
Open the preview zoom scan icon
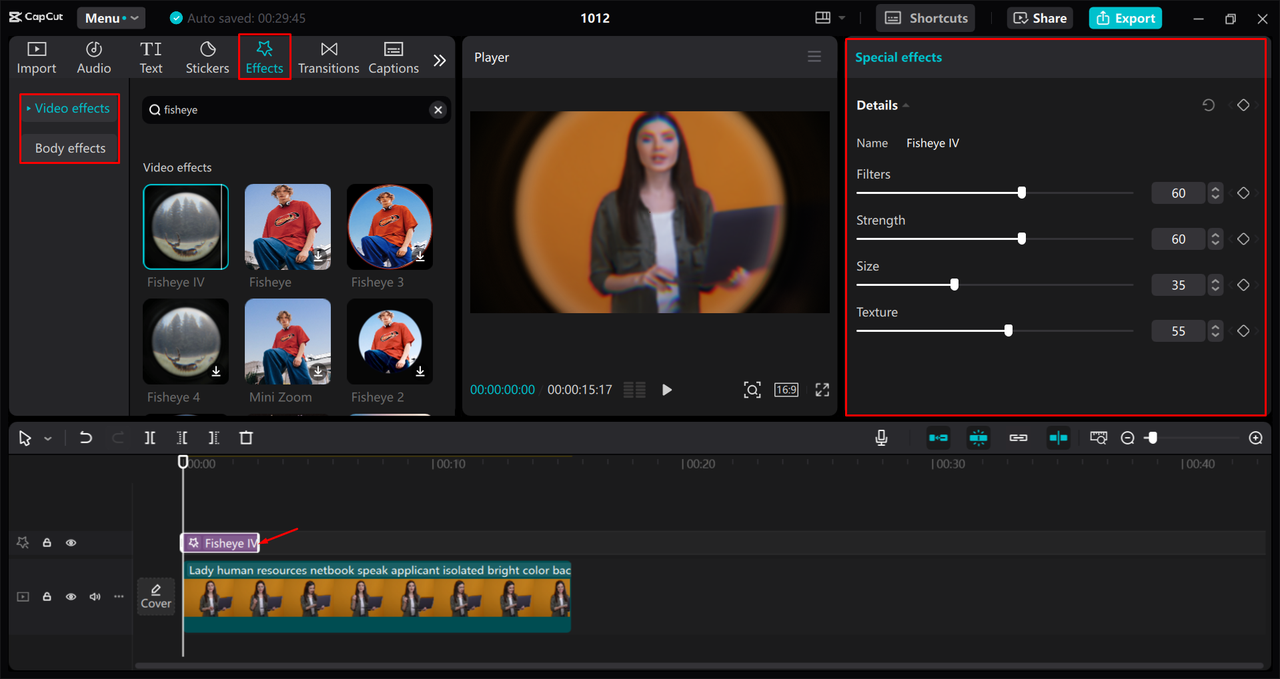click(x=752, y=390)
